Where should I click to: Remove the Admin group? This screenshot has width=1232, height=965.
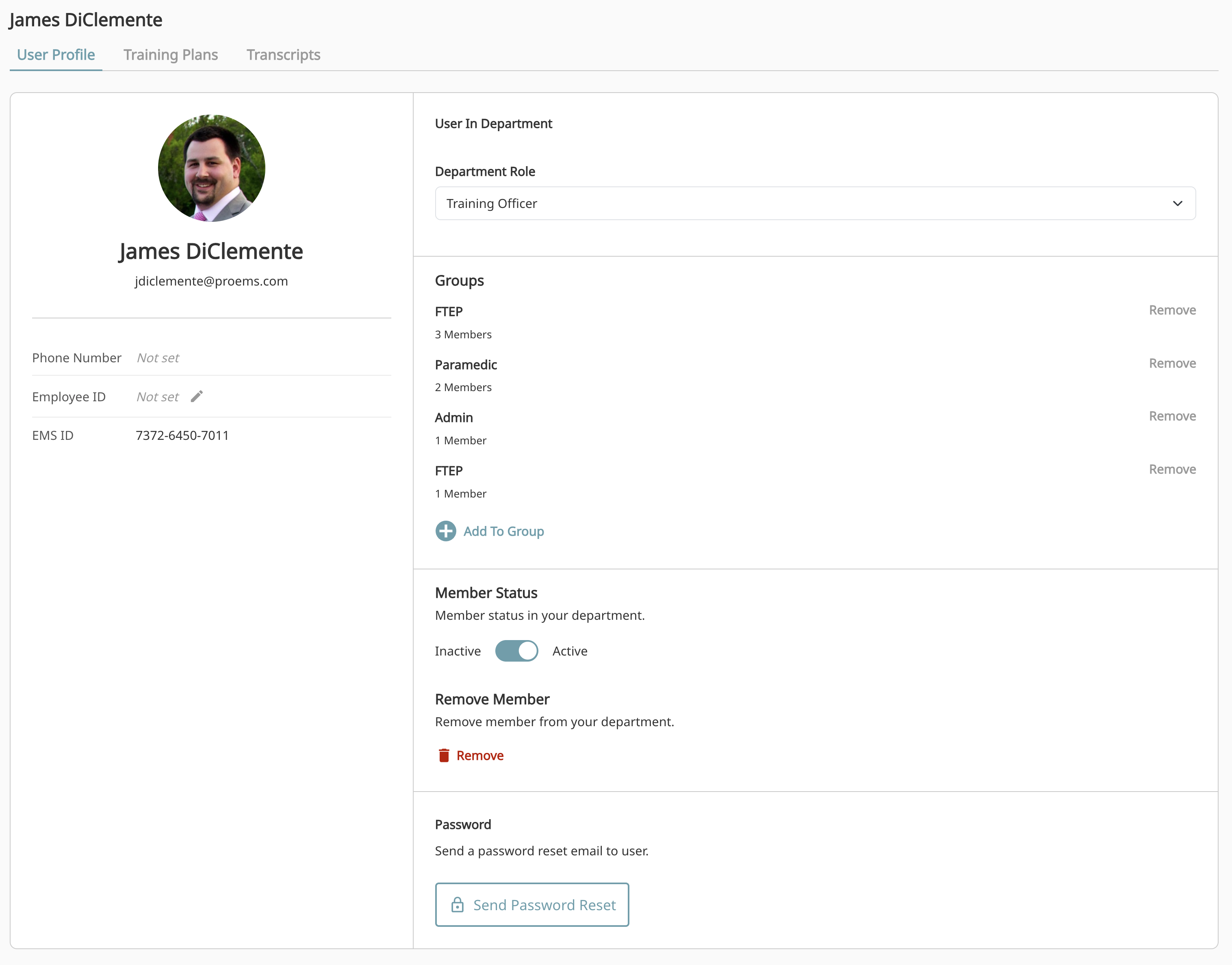pos(1172,416)
